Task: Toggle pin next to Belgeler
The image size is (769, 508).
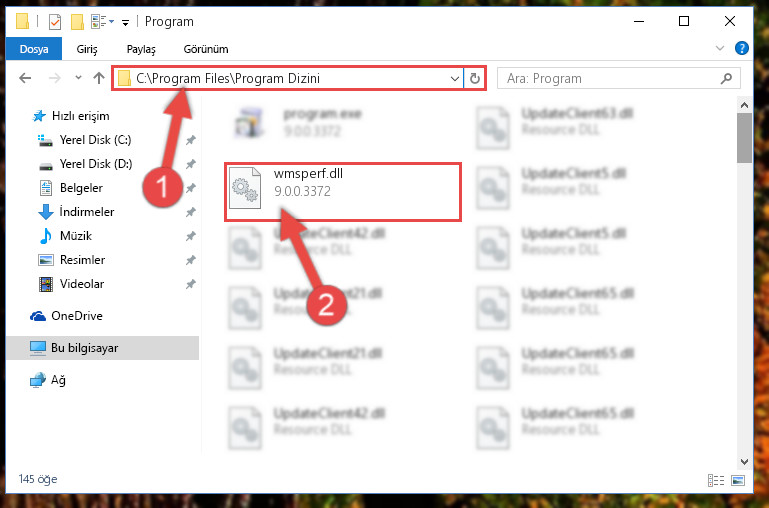Action: (x=191, y=188)
